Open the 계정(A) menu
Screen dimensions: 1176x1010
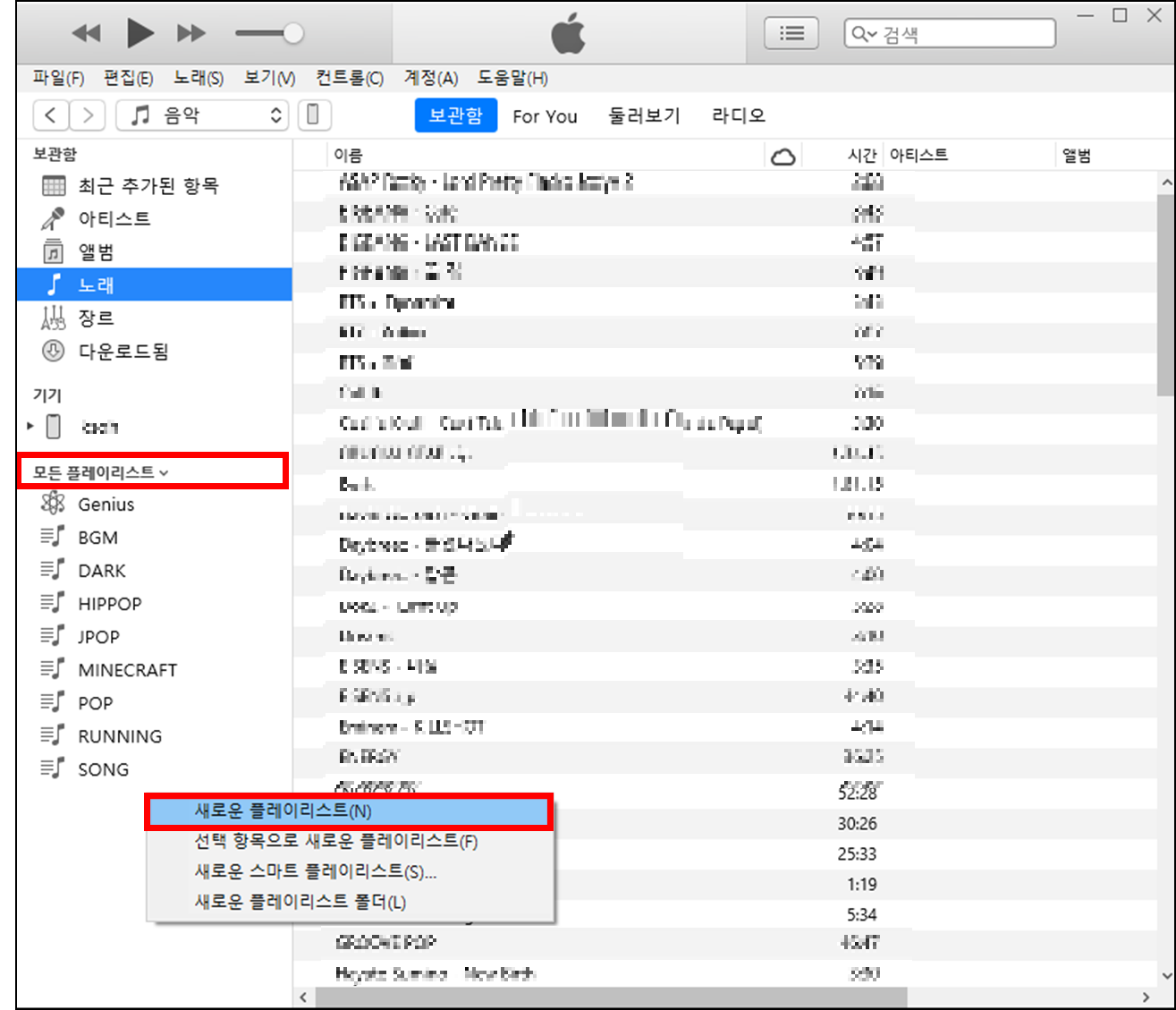[x=430, y=79]
